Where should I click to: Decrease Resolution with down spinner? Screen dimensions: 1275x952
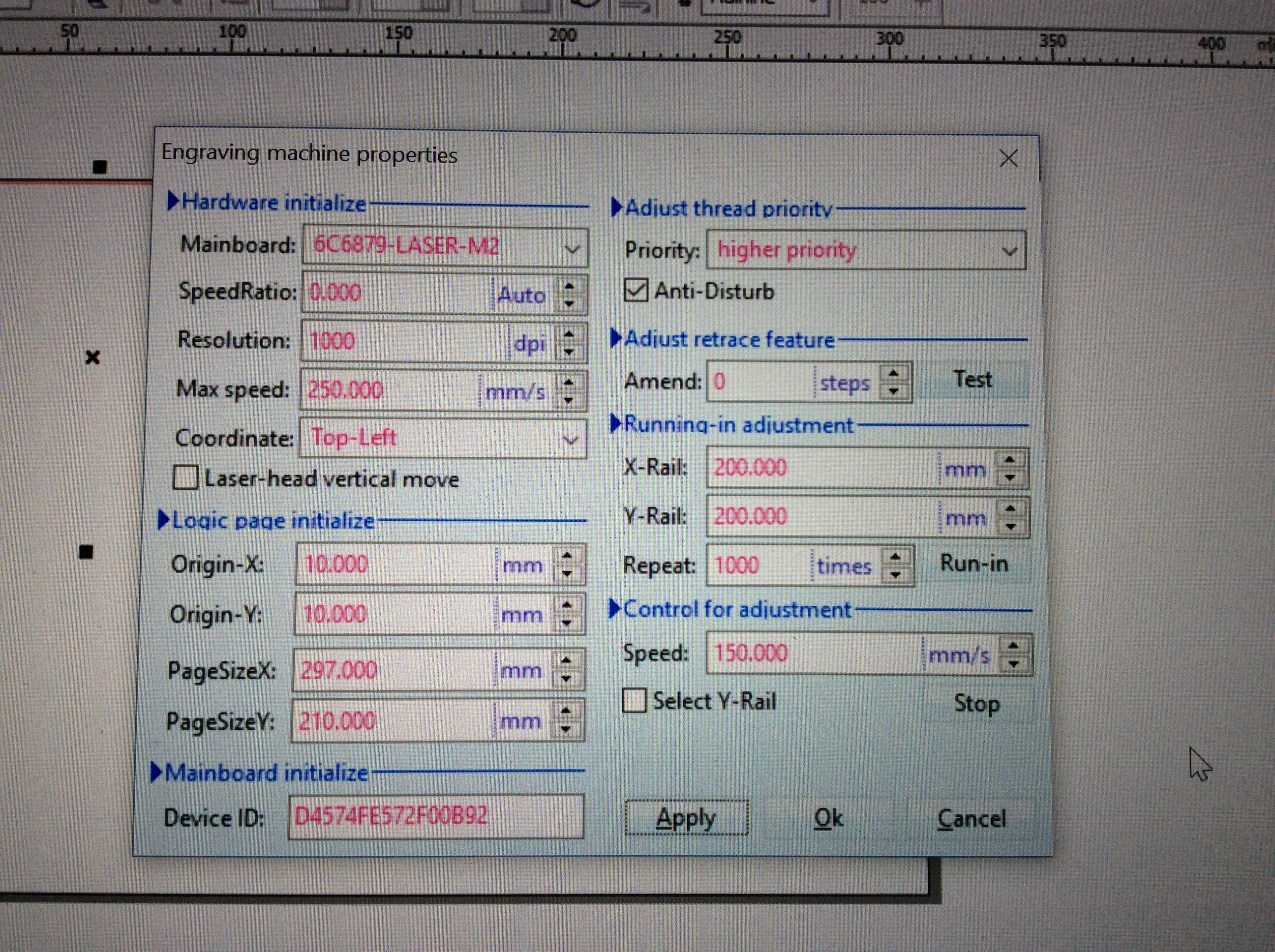tap(569, 351)
